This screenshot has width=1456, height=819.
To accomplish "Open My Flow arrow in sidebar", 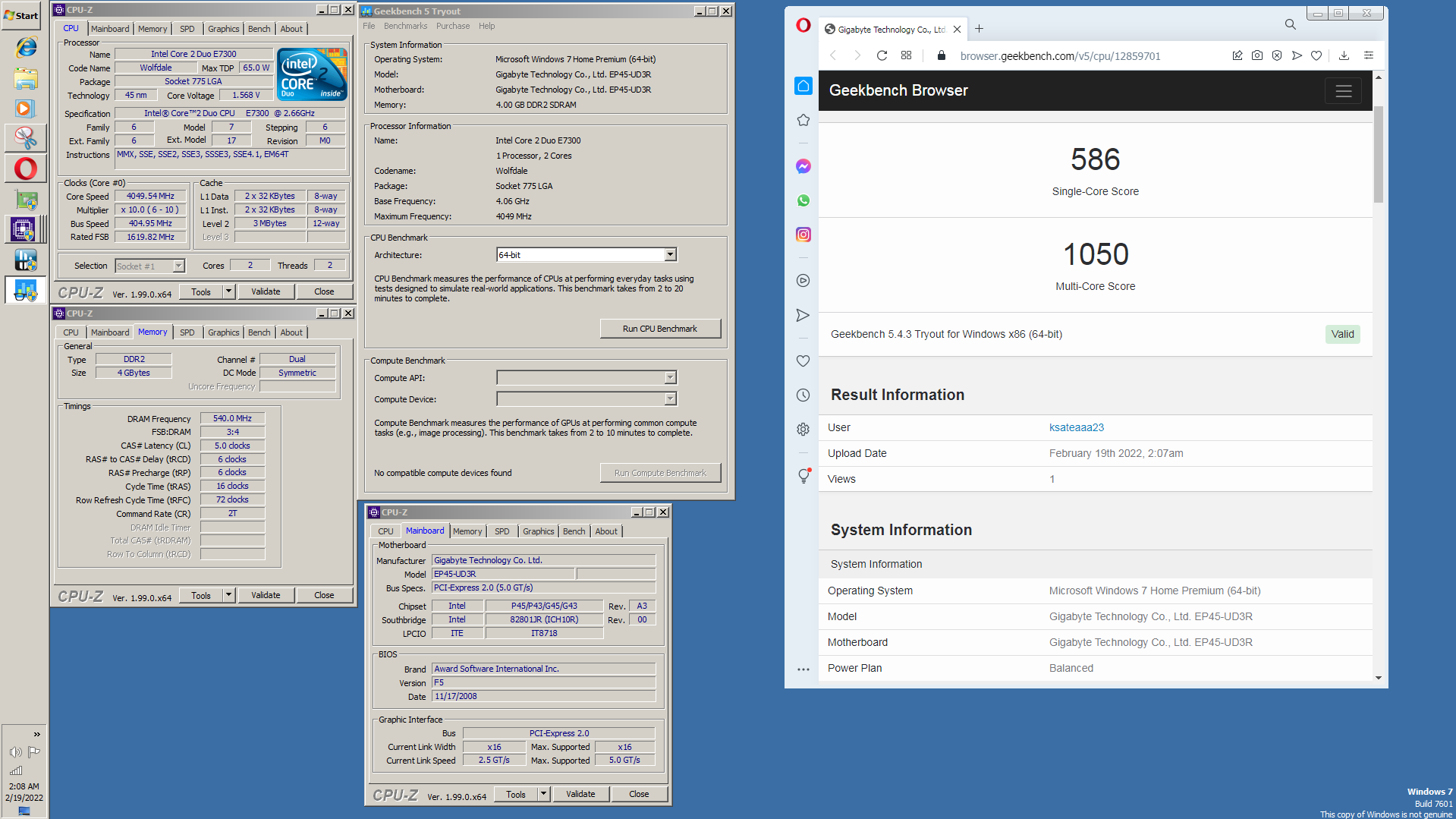I will tap(803, 315).
